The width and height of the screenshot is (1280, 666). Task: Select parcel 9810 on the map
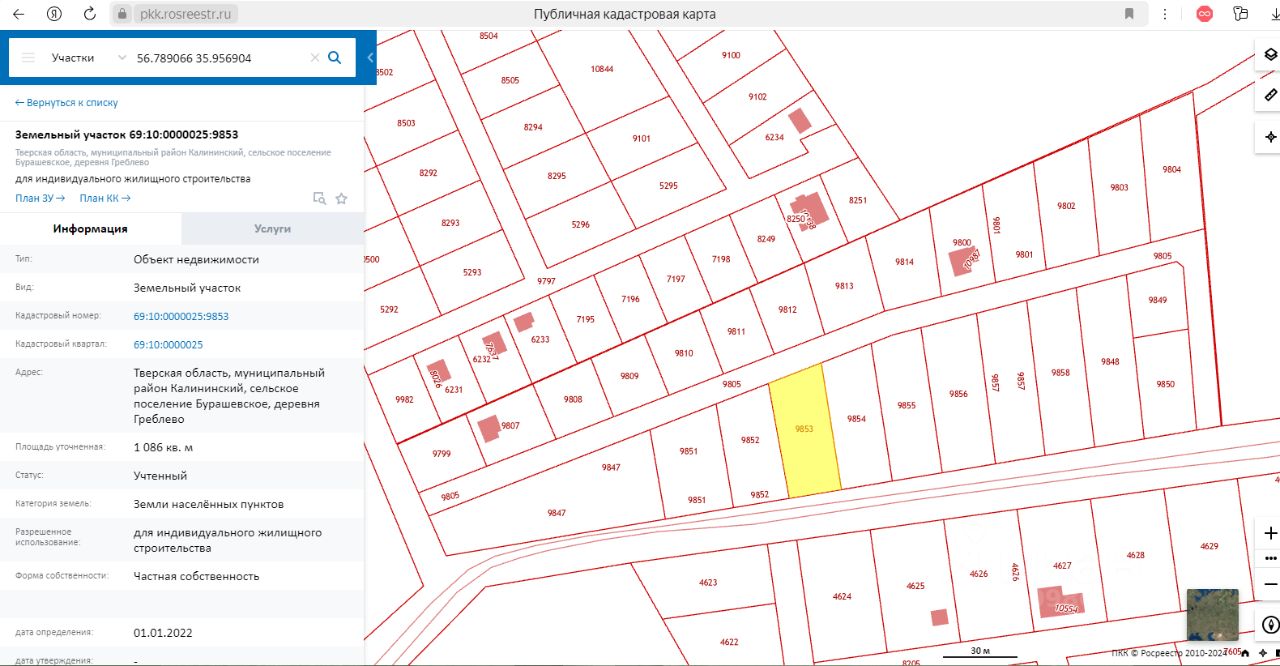coord(684,353)
